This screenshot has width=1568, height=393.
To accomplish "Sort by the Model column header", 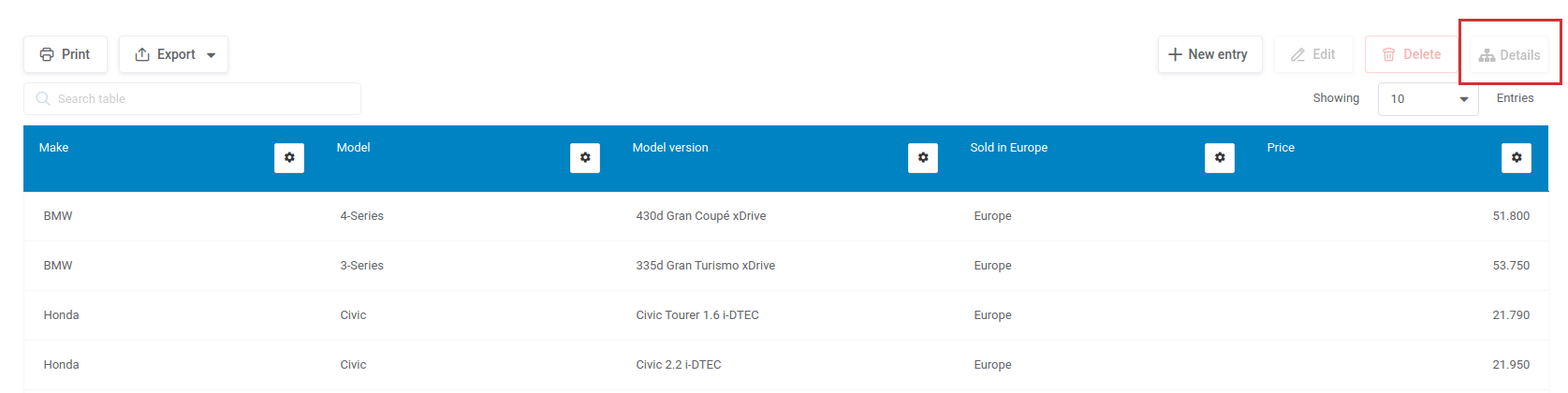I will coord(353,148).
